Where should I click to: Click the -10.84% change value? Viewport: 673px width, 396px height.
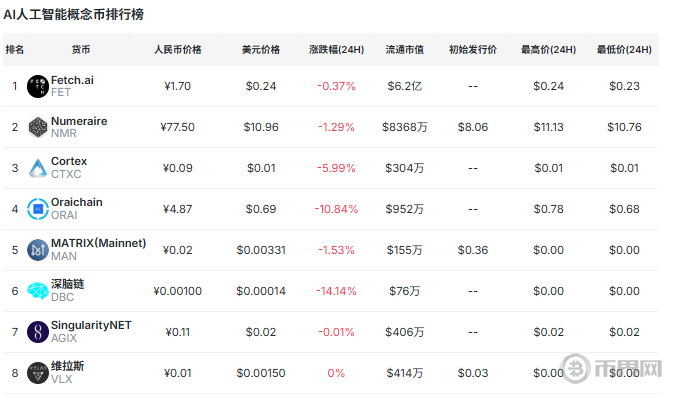pyautogui.click(x=336, y=209)
